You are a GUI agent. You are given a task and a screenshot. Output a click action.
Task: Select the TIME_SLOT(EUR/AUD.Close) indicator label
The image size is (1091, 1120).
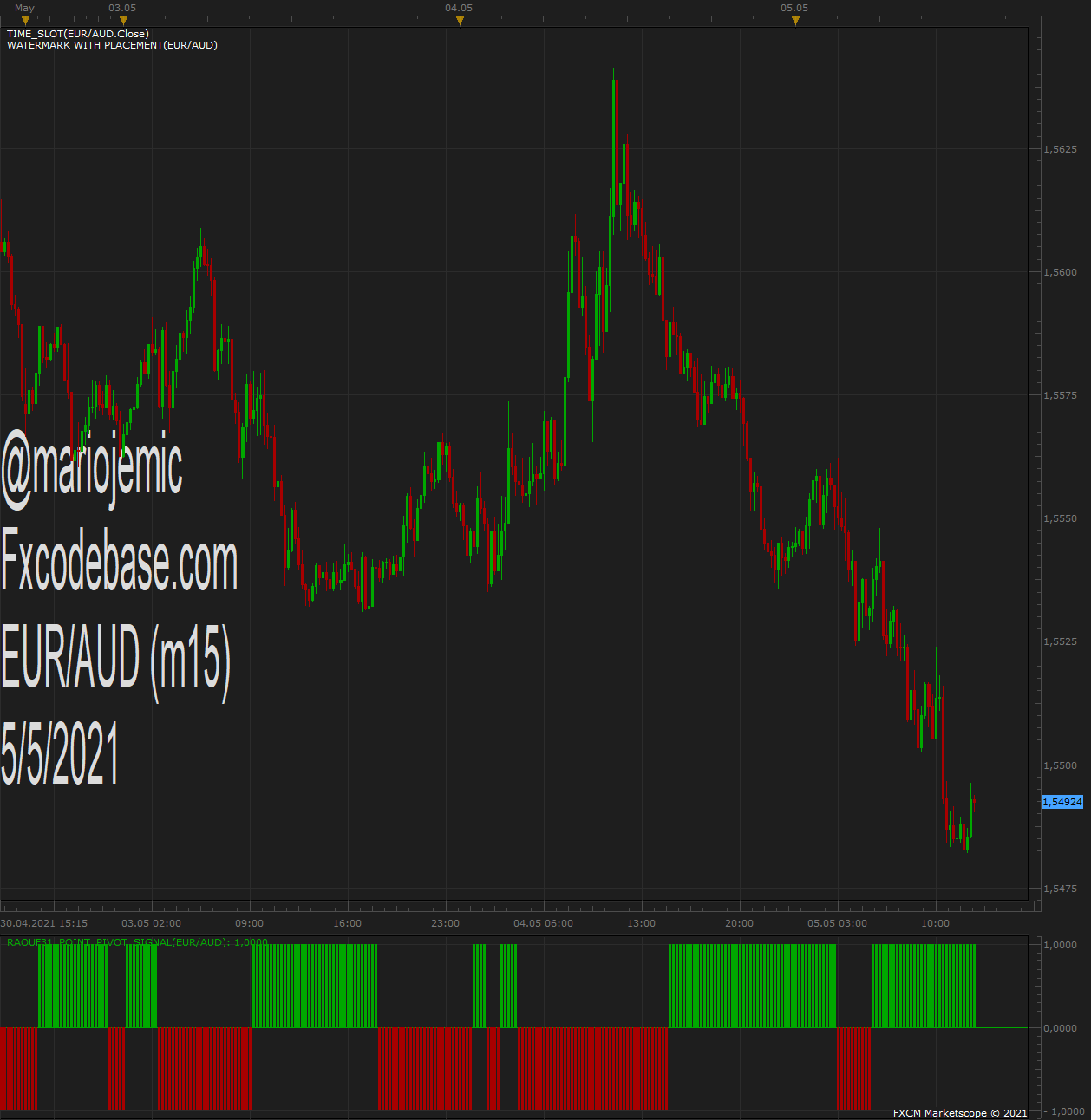coord(78,34)
